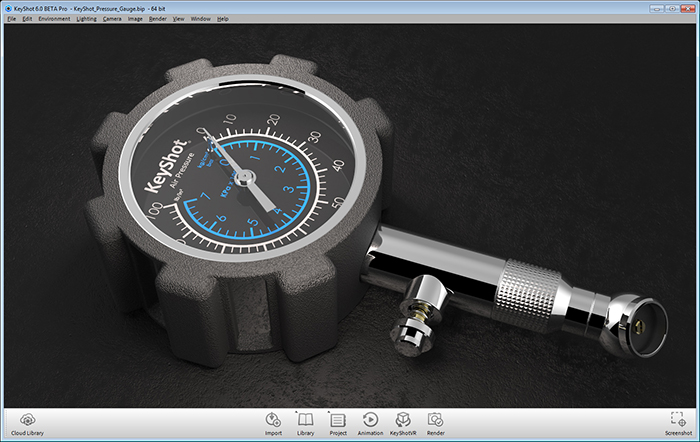Open the Camera menu

113,19
